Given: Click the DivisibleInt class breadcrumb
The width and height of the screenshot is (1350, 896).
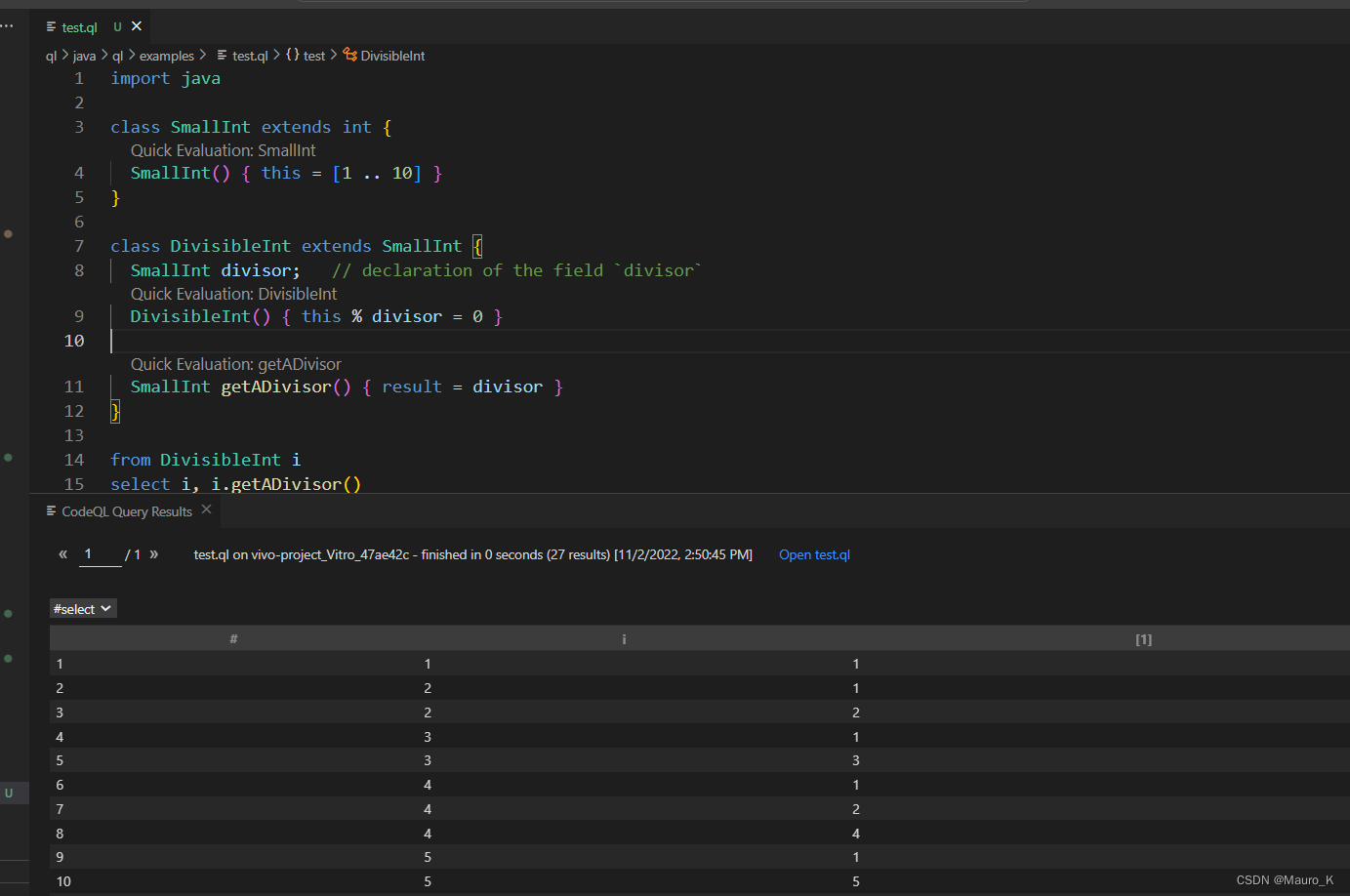Looking at the screenshot, I should pyautogui.click(x=392, y=56).
